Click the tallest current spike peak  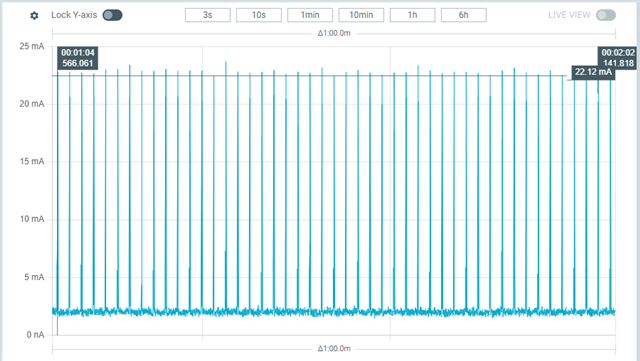(226, 62)
